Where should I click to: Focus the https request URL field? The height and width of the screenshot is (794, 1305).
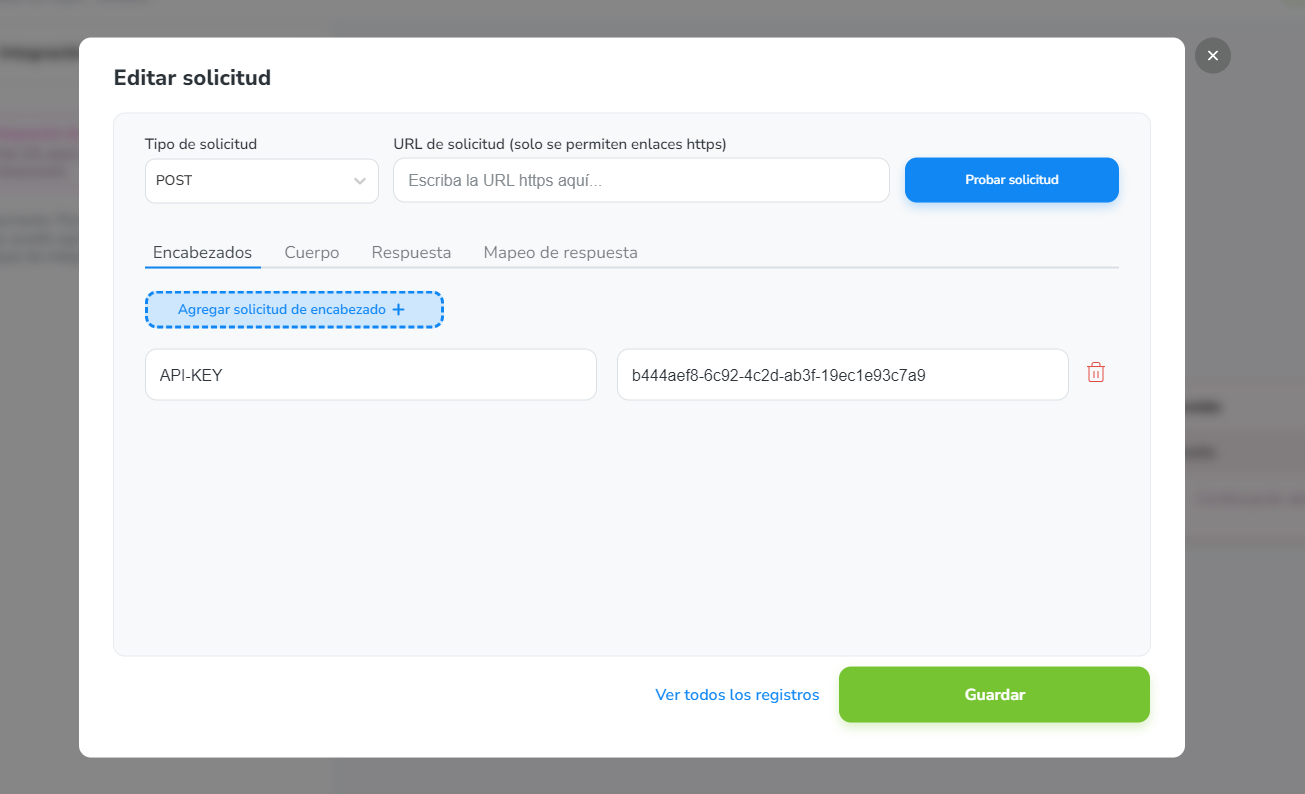pos(640,181)
